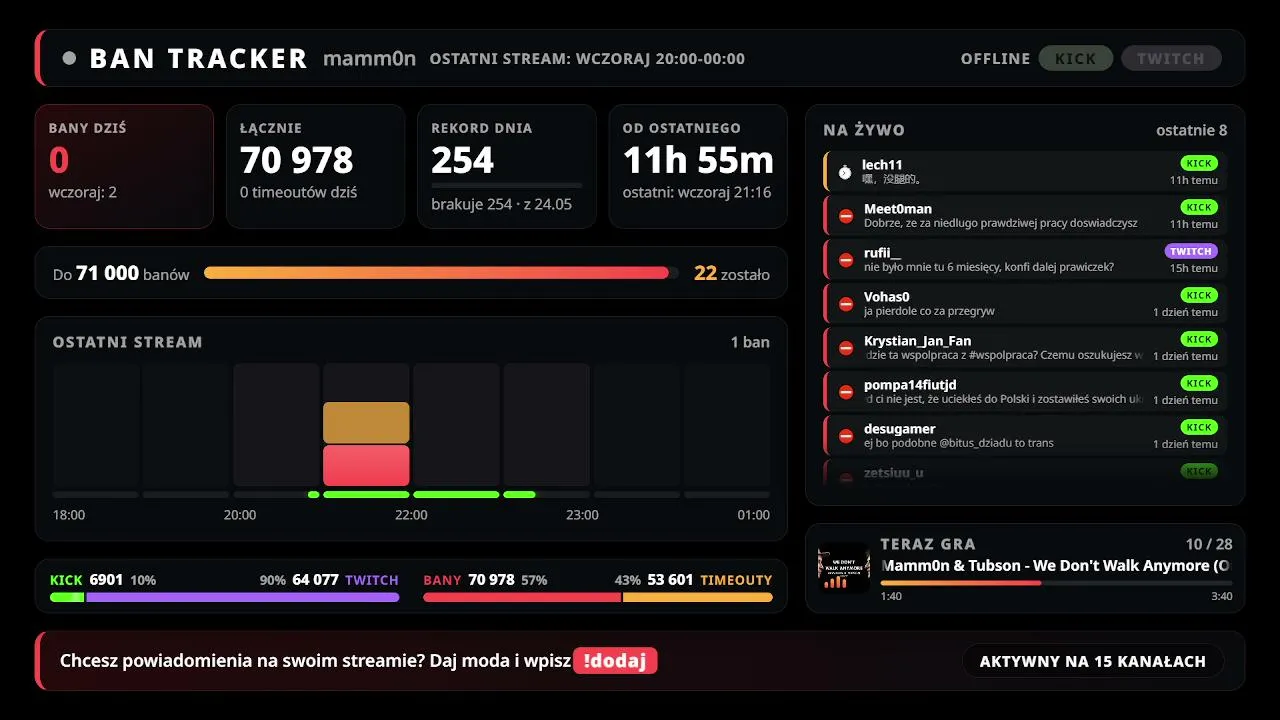Click the OFFLINE status label
The image size is (1280, 720).
(995, 59)
